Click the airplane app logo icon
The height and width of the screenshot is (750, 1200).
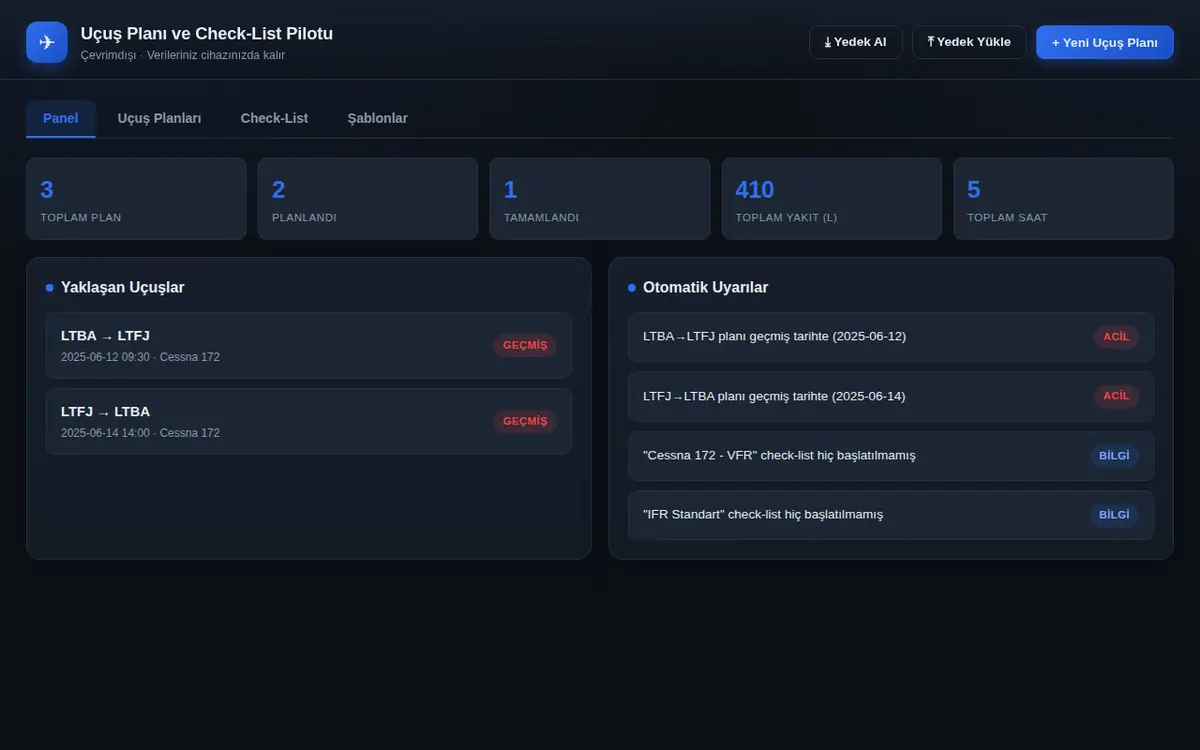point(47,42)
